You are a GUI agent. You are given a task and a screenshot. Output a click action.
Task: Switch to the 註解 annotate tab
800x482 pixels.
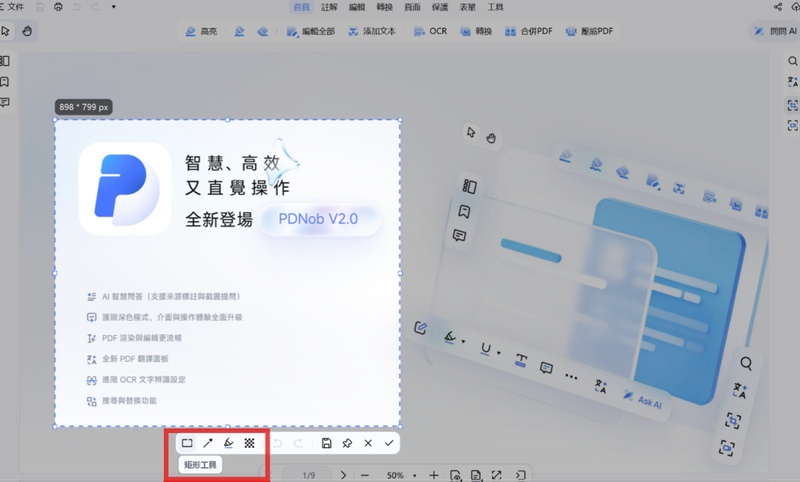click(x=329, y=7)
